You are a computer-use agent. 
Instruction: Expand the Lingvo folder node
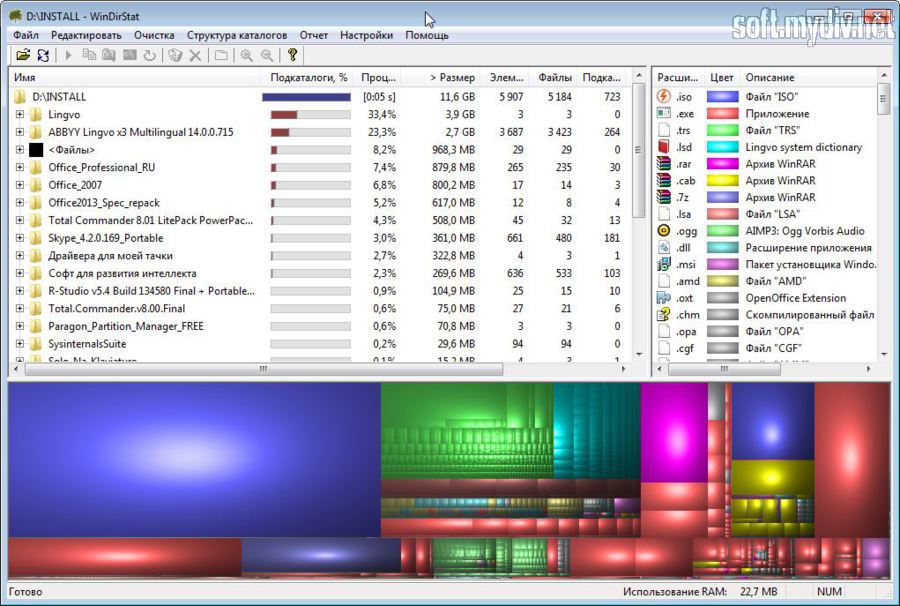(20, 114)
